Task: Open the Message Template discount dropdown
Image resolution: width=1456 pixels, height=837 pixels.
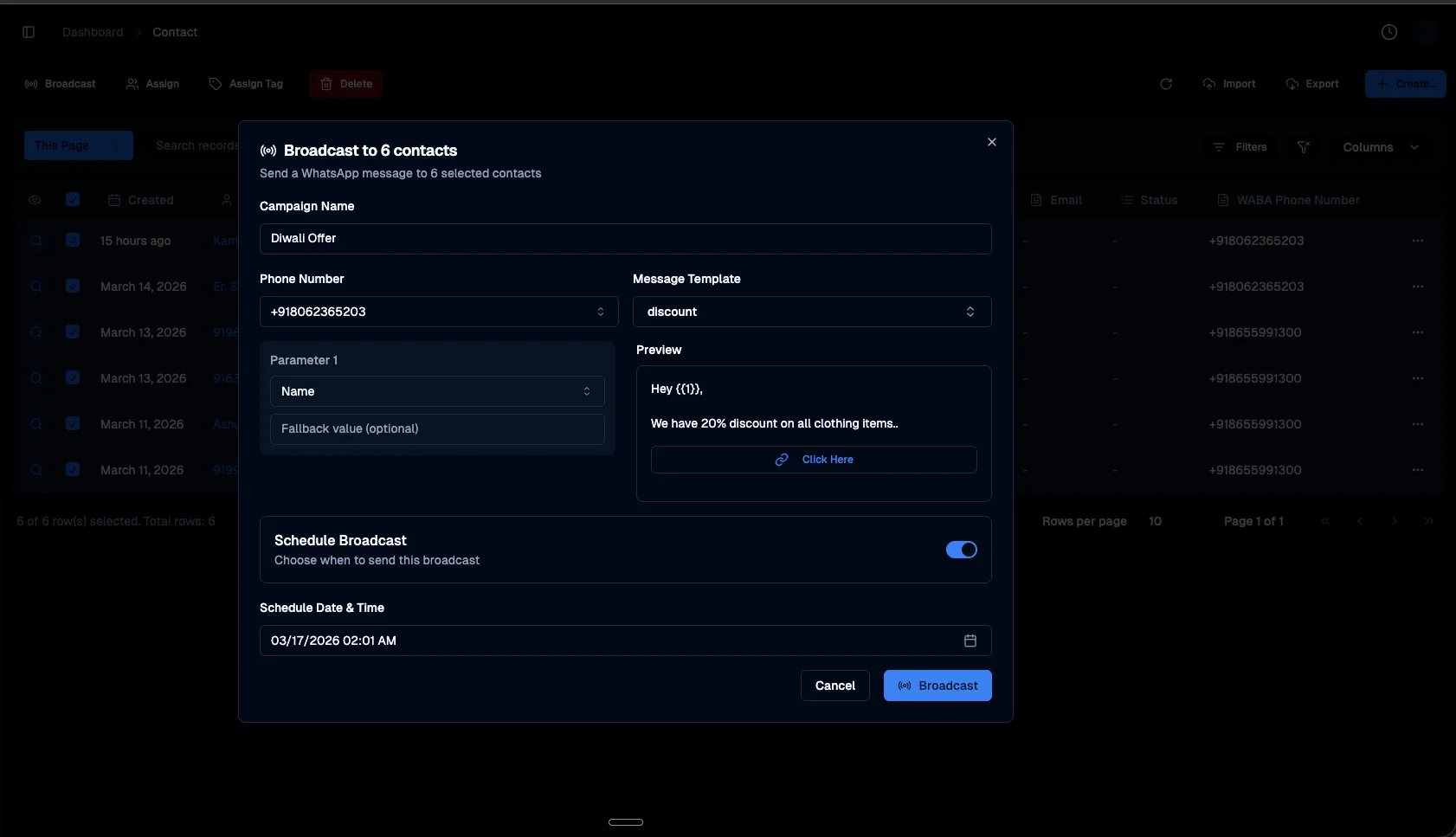Action: (811, 312)
